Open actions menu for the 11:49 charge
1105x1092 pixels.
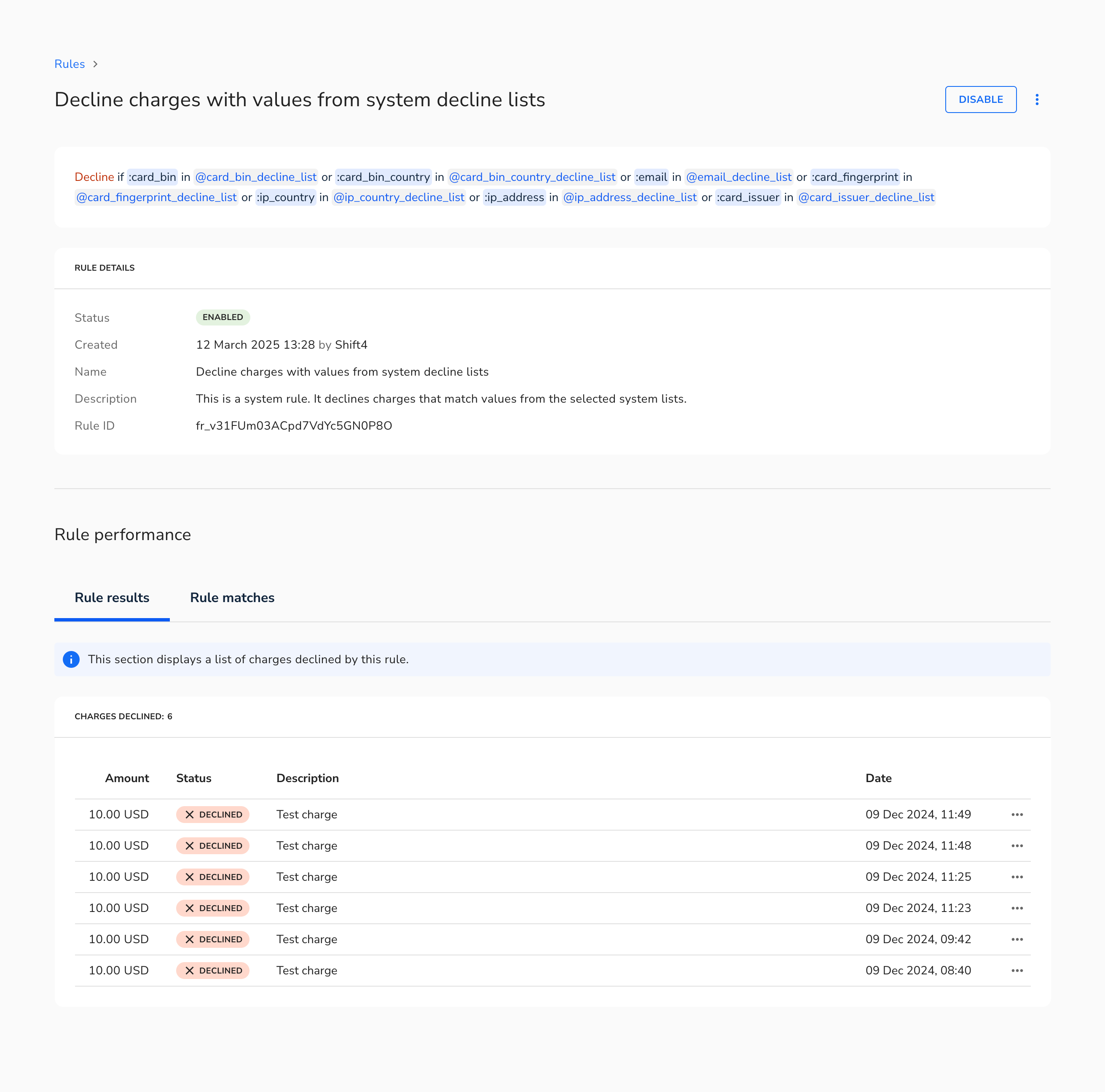[1017, 815]
